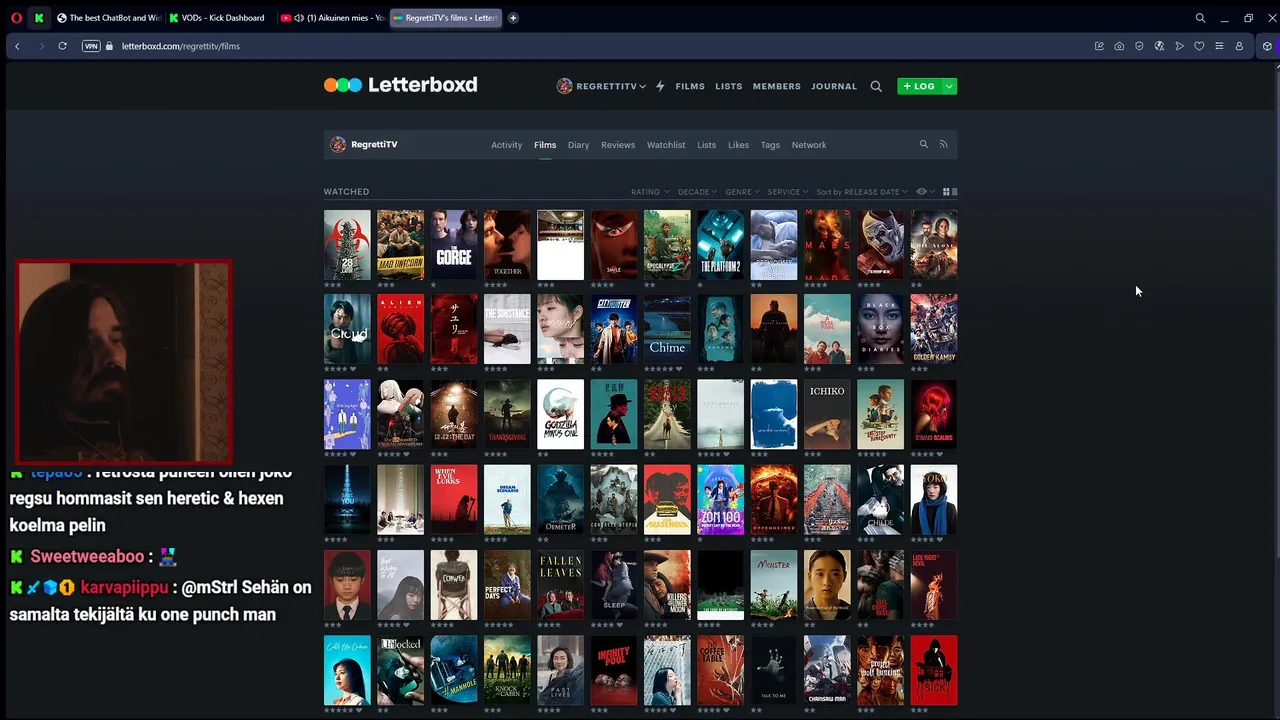Open the Opera menu icon
Screen dimensions: 1280x720
[16, 18]
